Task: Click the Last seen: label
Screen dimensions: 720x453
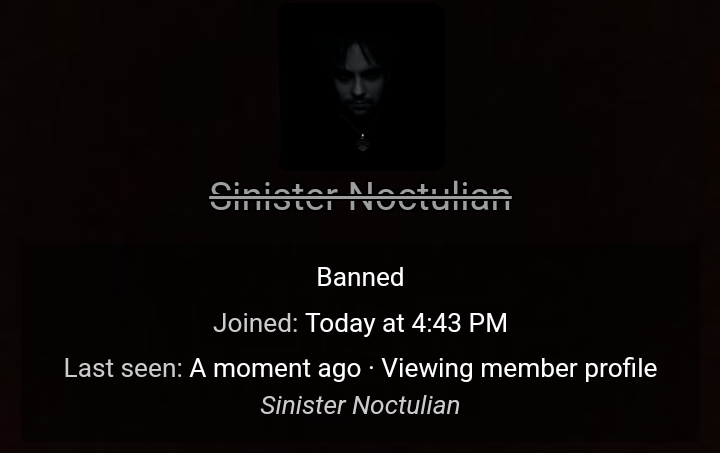Action: point(124,368)
